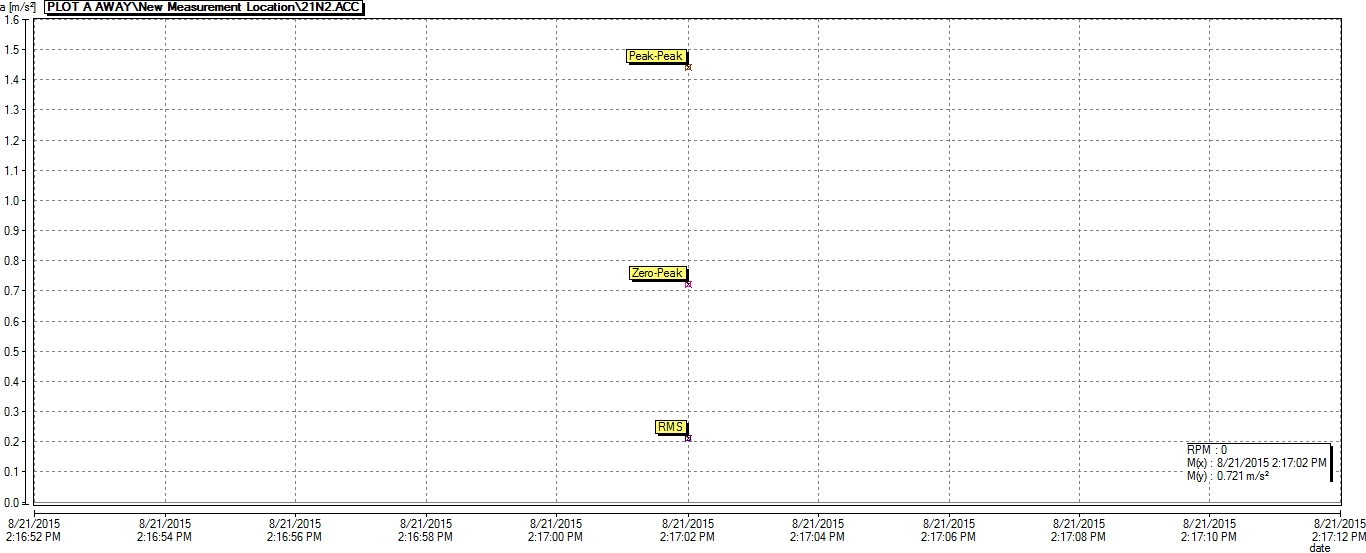
Task: Click the RPM : 0 readout
Action: click(1206, 450)
